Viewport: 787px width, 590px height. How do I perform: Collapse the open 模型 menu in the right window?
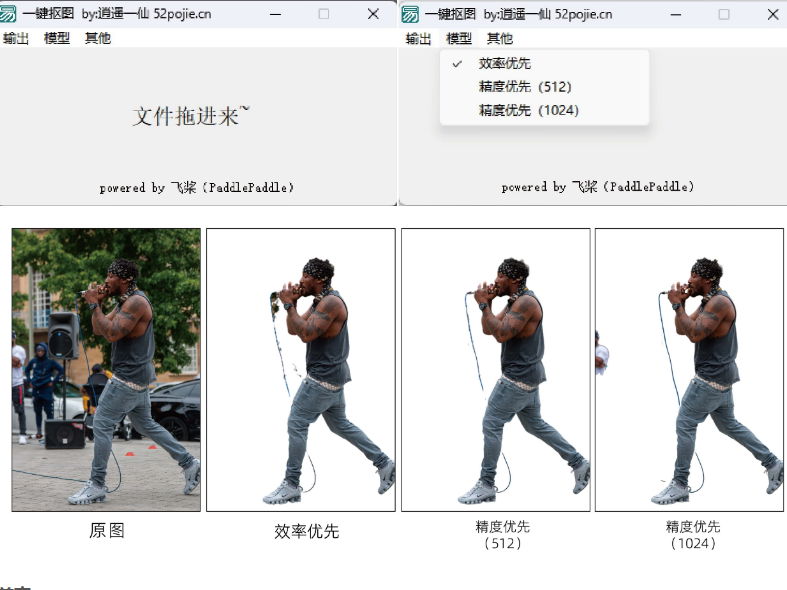coord(459,38)
